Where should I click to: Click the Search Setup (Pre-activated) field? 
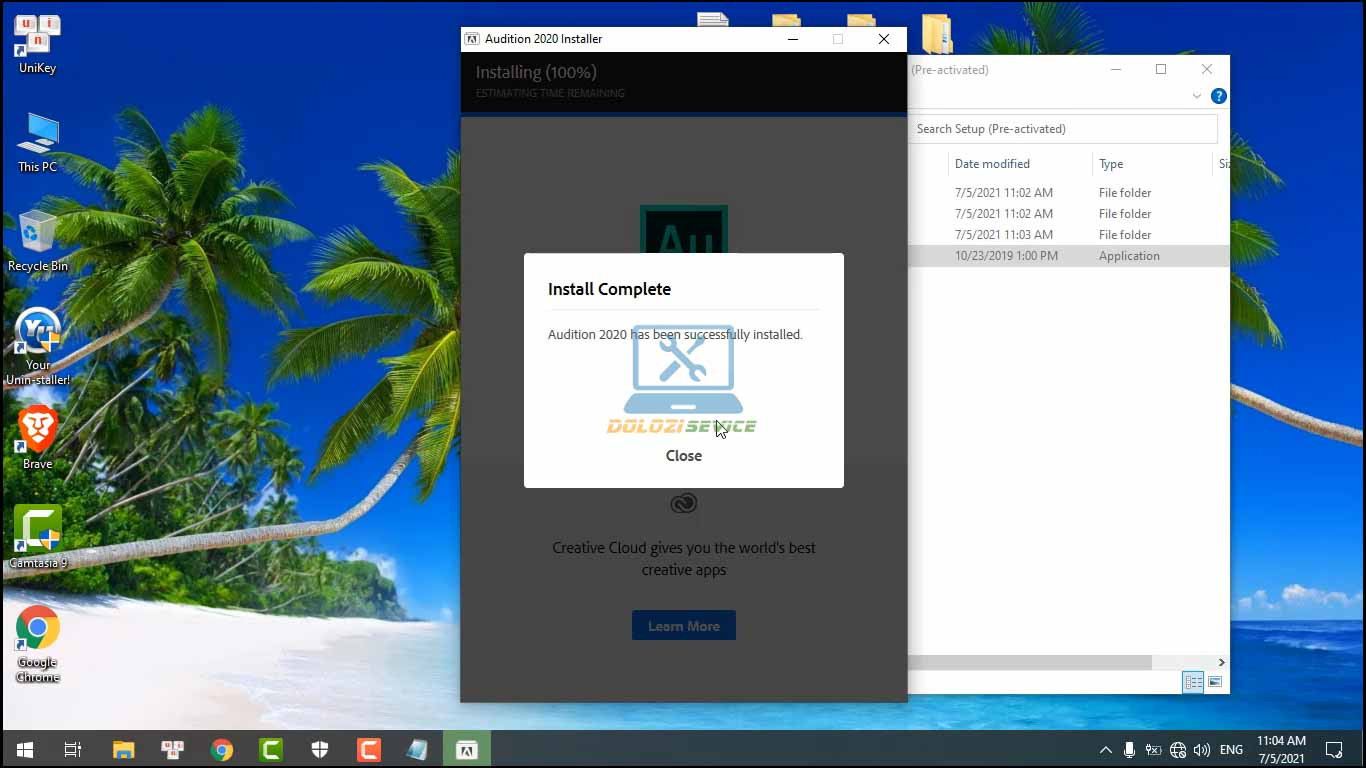pyautogui.click(x=1062, y=129)
